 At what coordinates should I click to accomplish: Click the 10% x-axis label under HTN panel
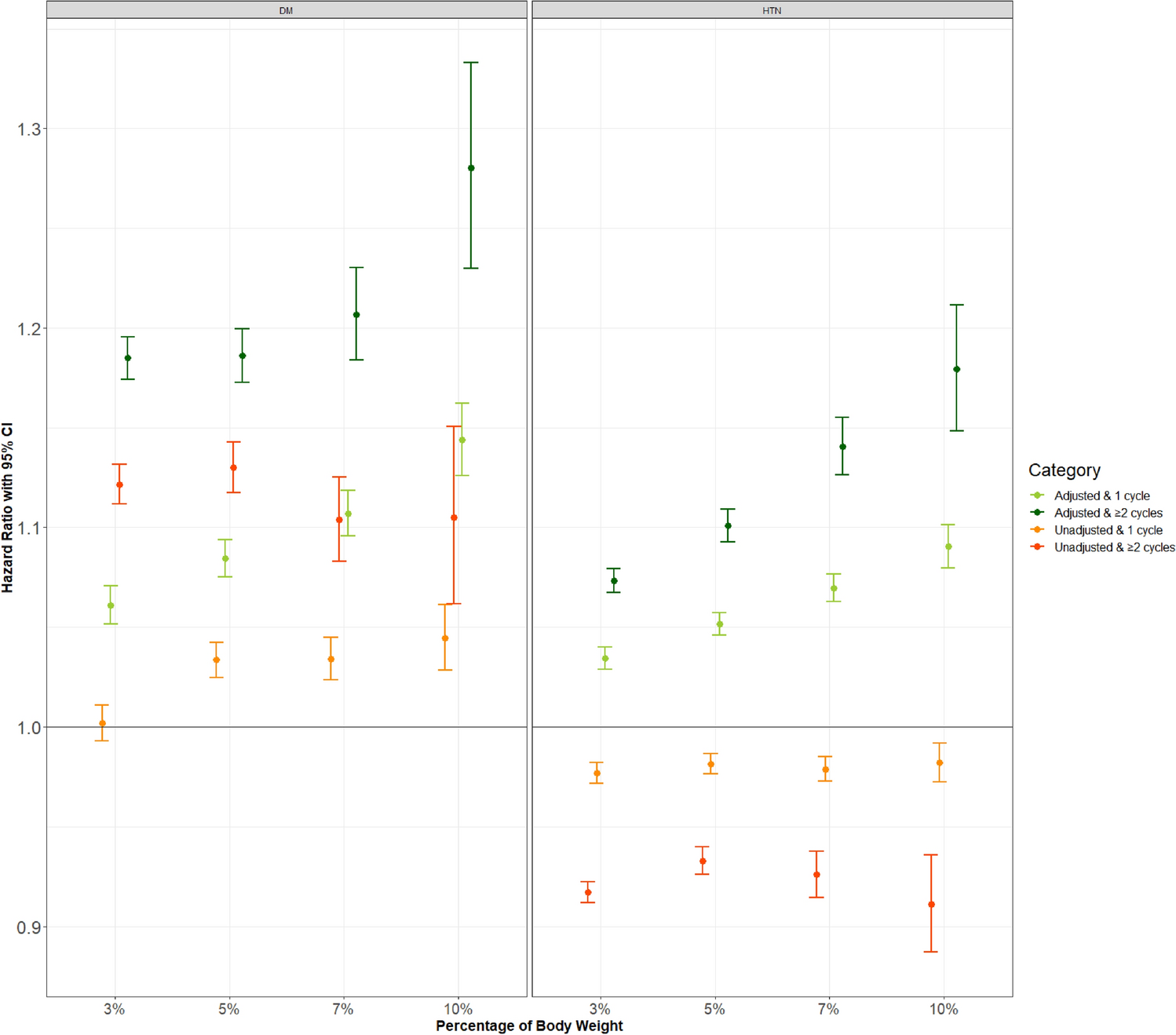pos(944,1009)
